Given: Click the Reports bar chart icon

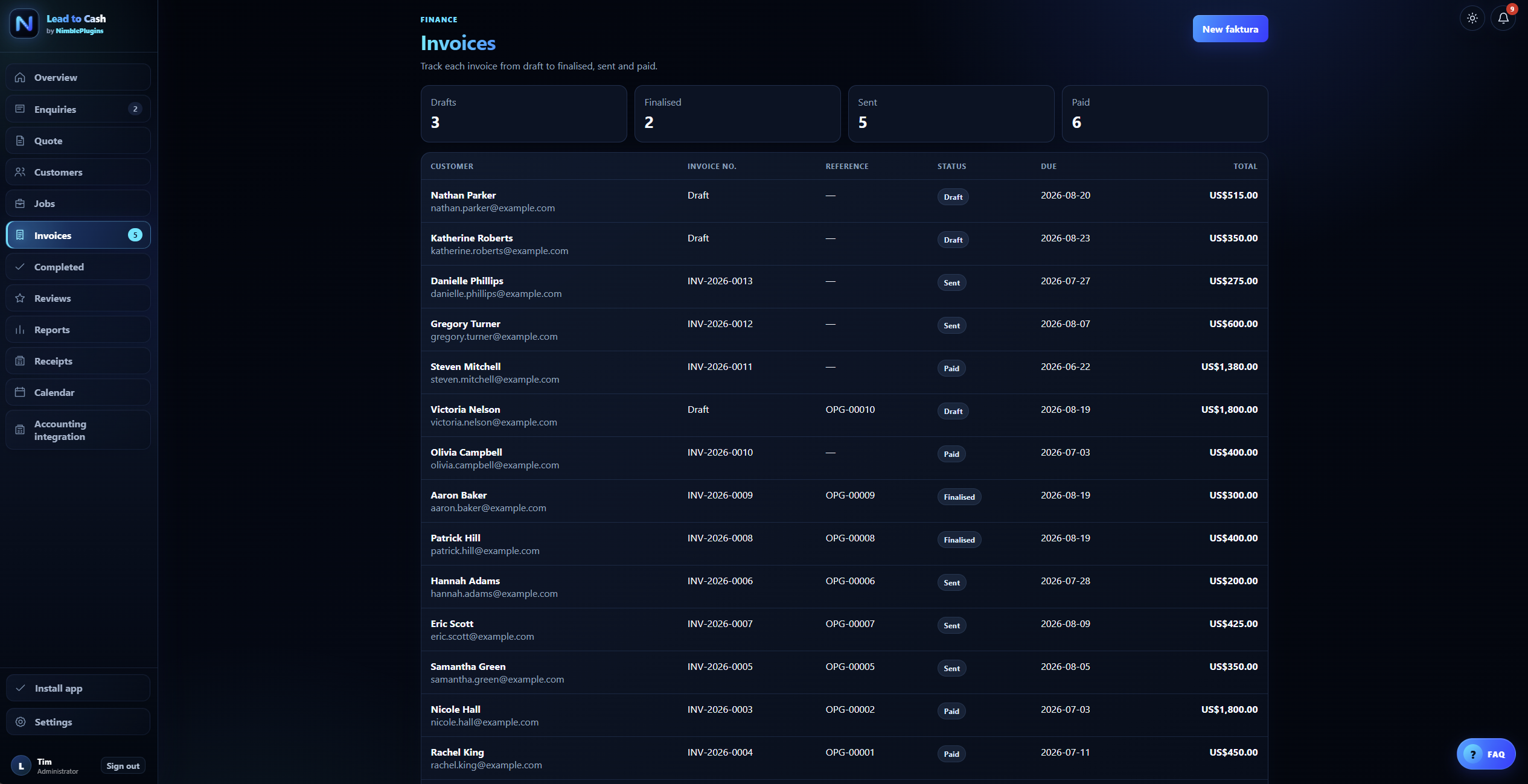Looking at the screenshot, I should (x=20, y=330).
